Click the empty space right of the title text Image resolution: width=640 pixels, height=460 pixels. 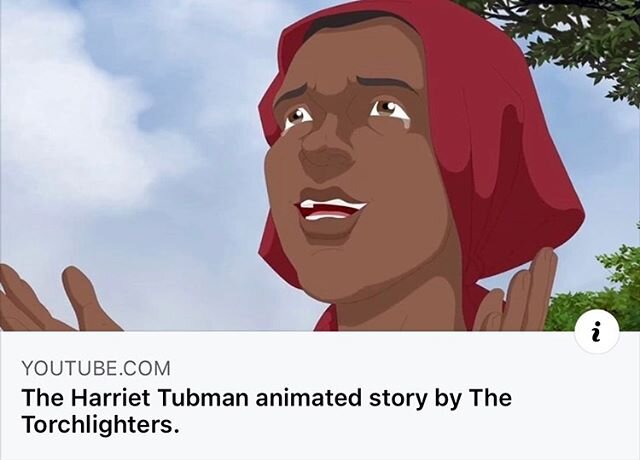tap(571, 411)
